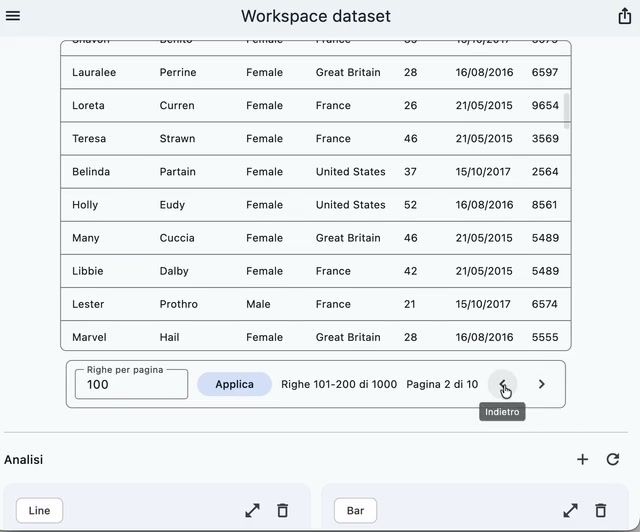Image resolution: width=640 pixels, height=532 pixels.
Task: Select the cell 'Lauralee'
Action: (94, 72)
